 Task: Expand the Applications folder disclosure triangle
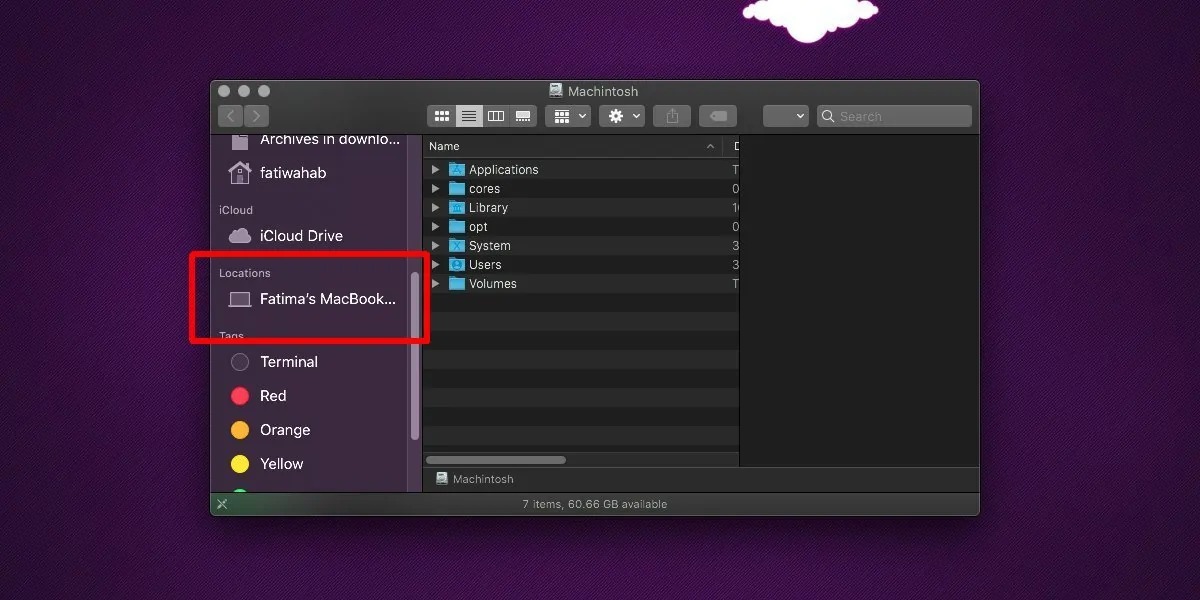pyautogui.click(x=435, y=170)
